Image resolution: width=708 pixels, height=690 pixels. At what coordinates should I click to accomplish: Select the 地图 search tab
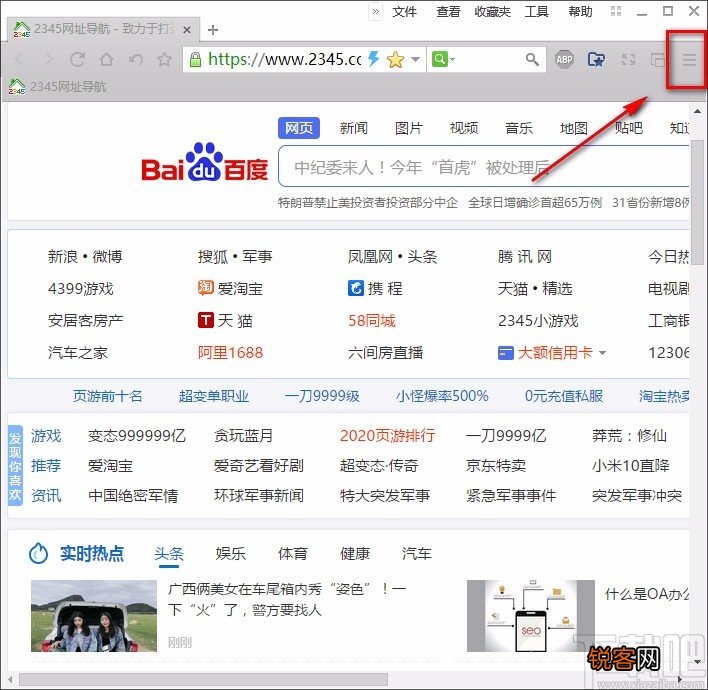(574, 128)
